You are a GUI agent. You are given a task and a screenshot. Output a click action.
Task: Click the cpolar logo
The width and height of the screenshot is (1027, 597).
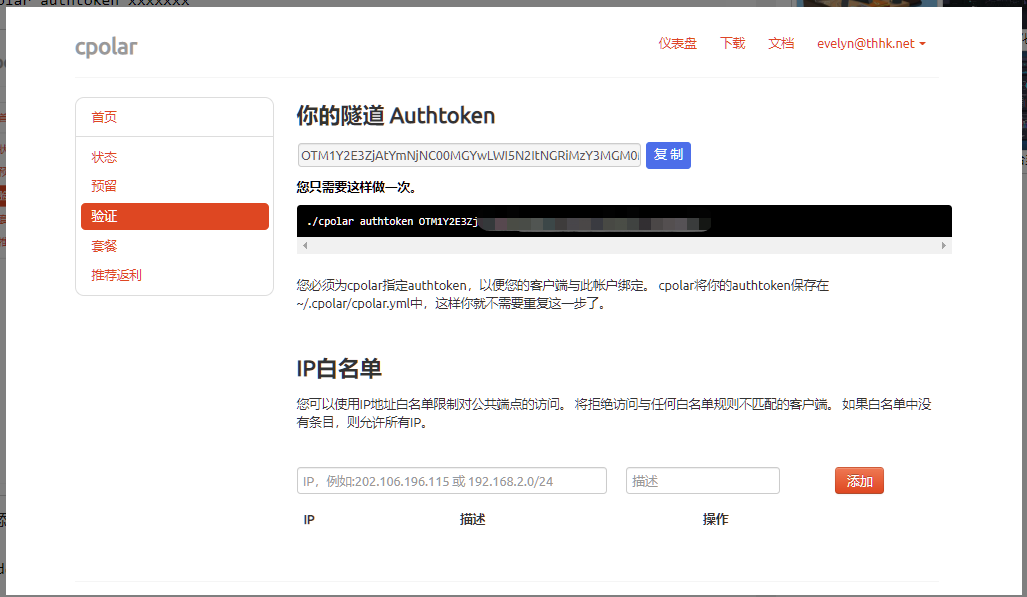(x=106, y=46)
